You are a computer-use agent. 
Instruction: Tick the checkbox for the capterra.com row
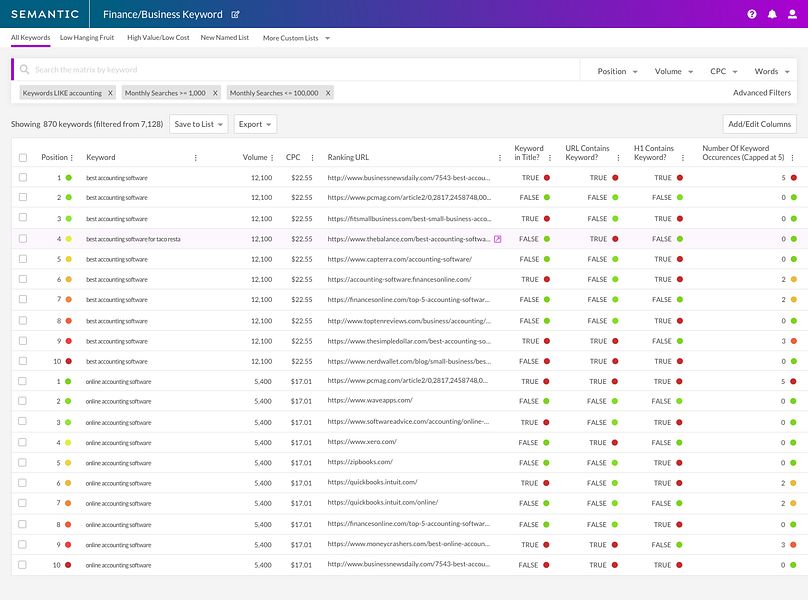(23, 259)
